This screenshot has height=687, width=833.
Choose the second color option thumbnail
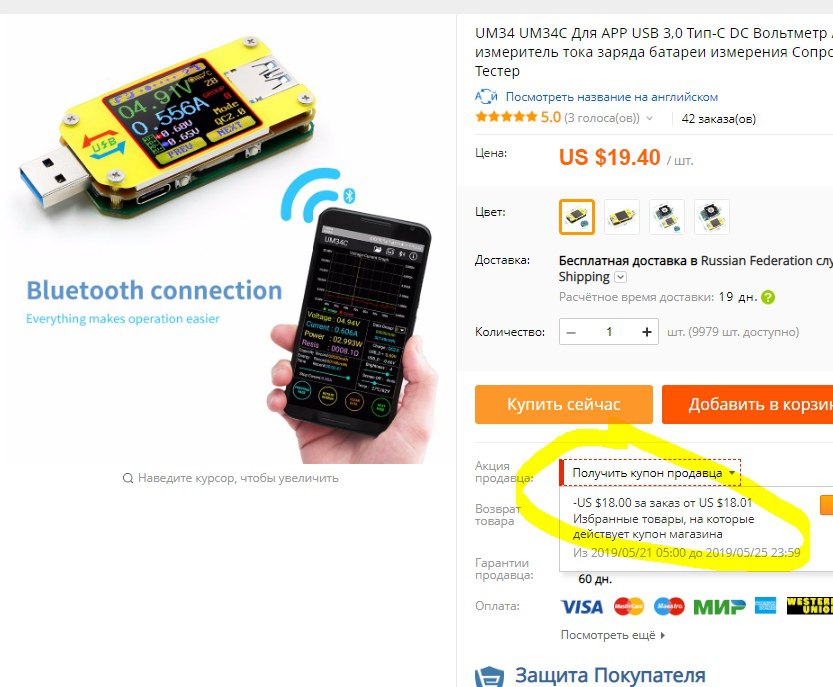622,217
